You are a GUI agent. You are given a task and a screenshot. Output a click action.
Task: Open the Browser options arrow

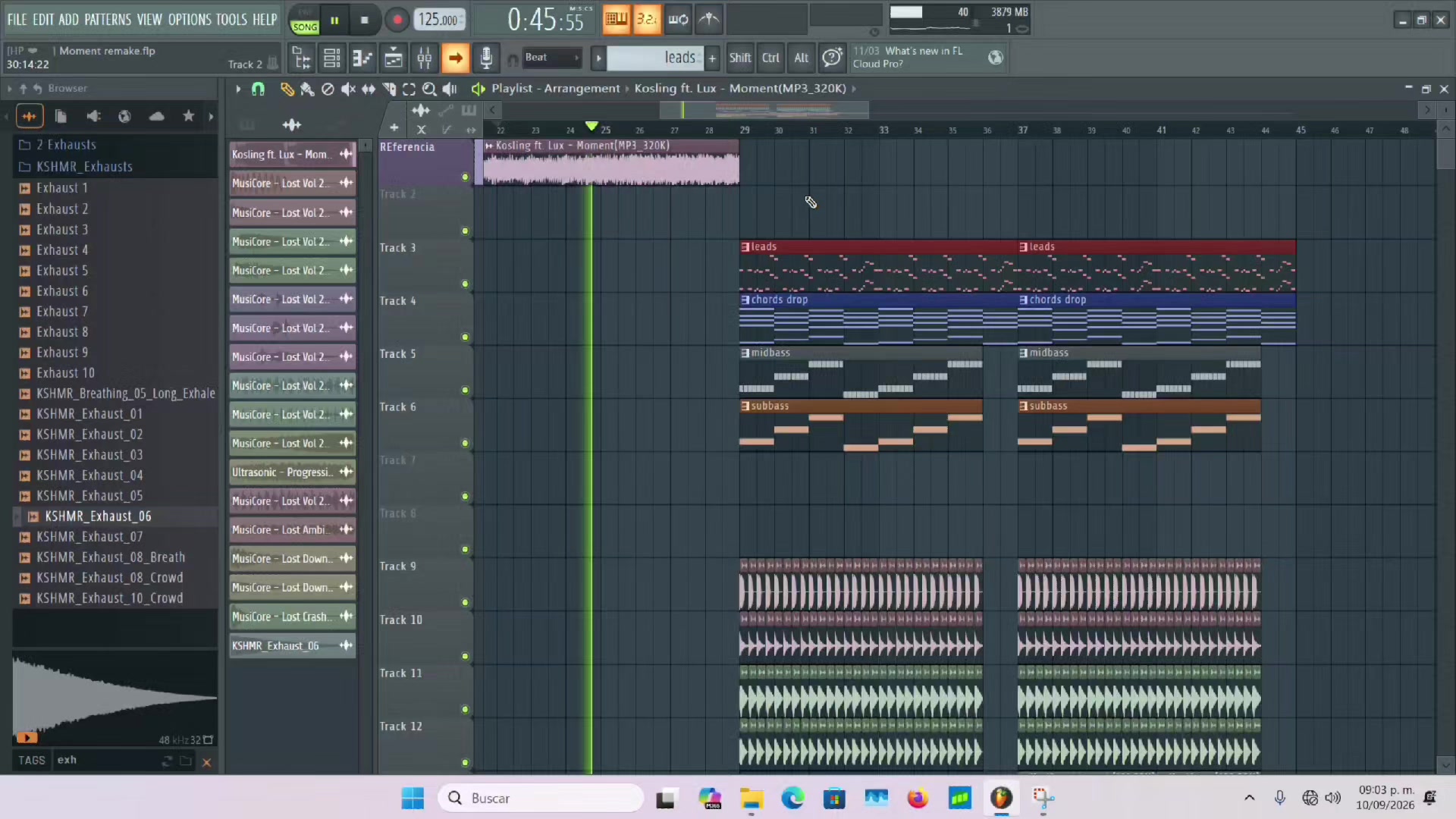point(9,89)
